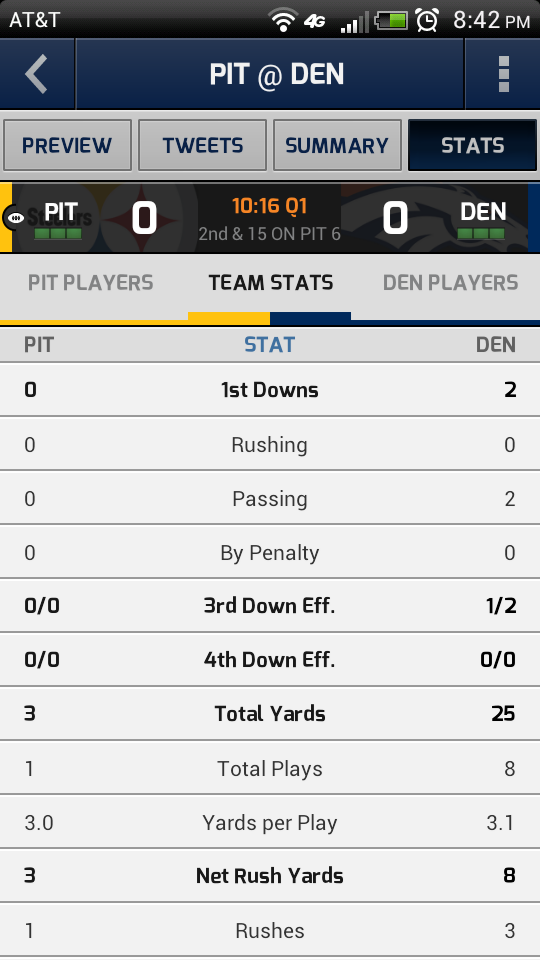
Task: Tap the battery indicator icon
Action: click(391, 21)
